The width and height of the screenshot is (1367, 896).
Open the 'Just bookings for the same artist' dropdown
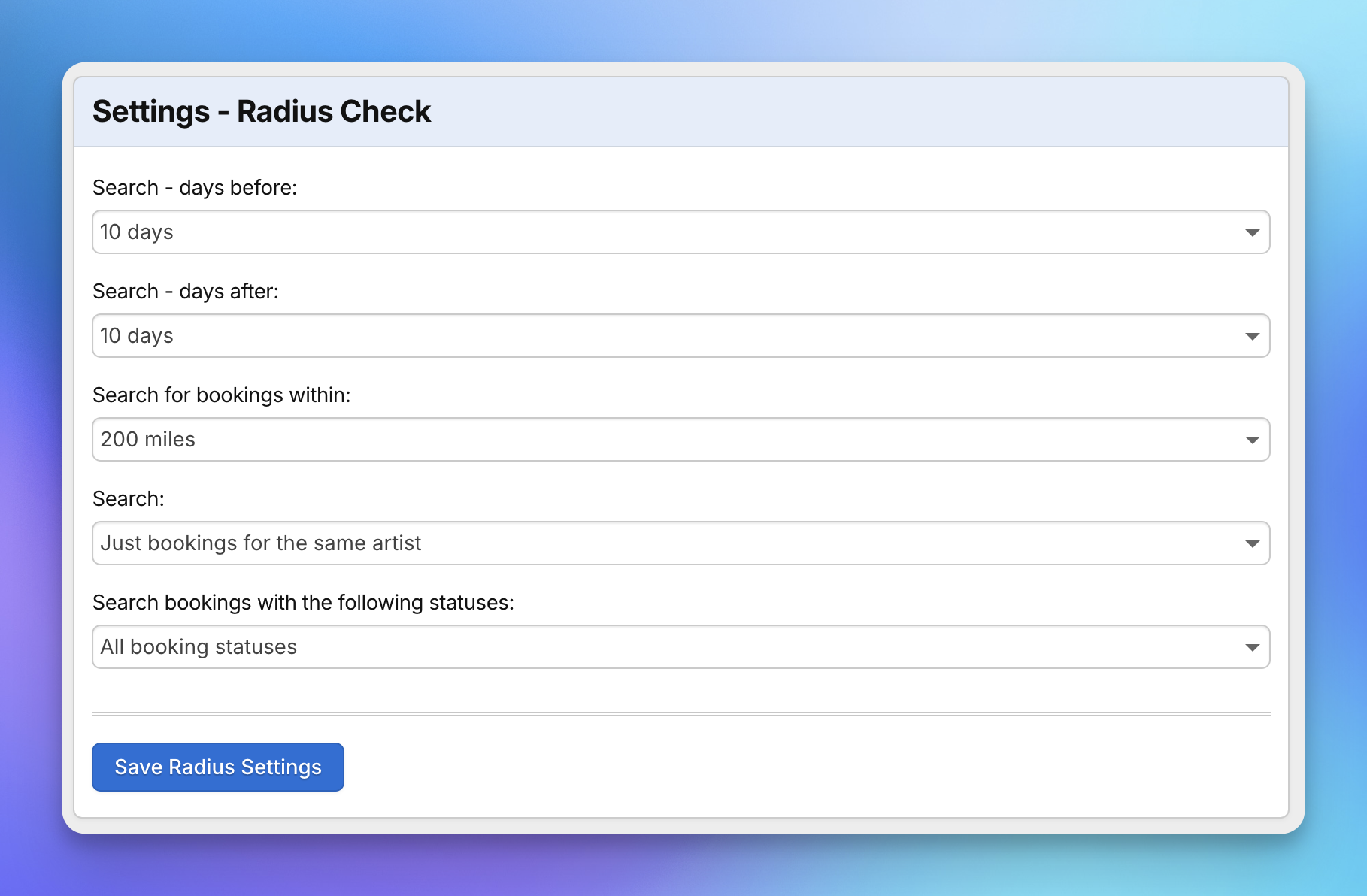680,543
